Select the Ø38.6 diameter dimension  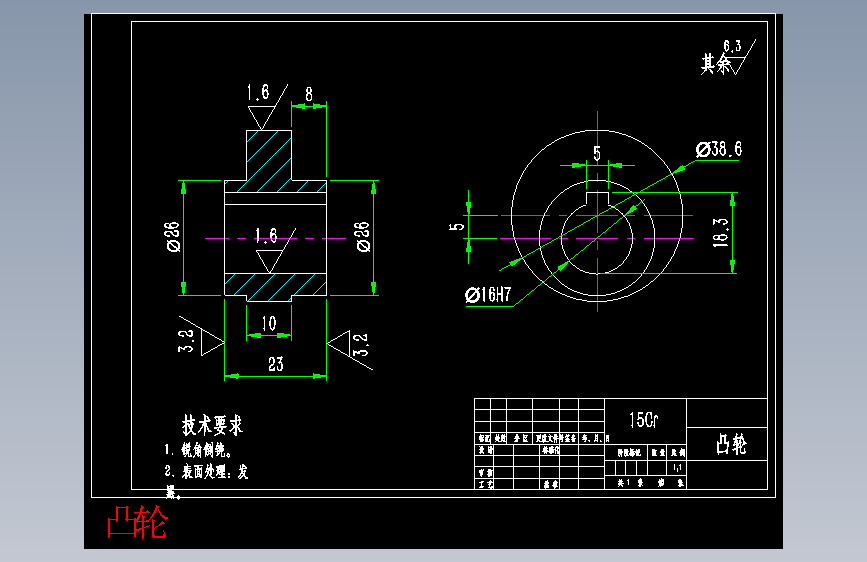719,149
